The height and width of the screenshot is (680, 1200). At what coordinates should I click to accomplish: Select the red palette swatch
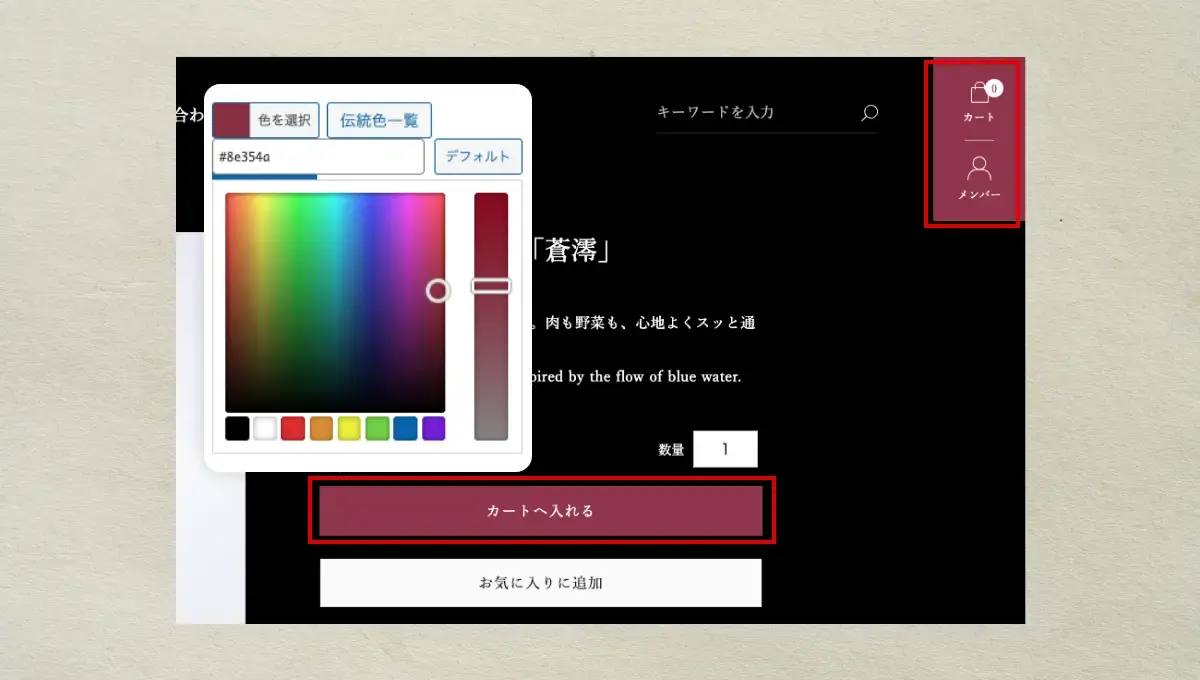(293, 429)
